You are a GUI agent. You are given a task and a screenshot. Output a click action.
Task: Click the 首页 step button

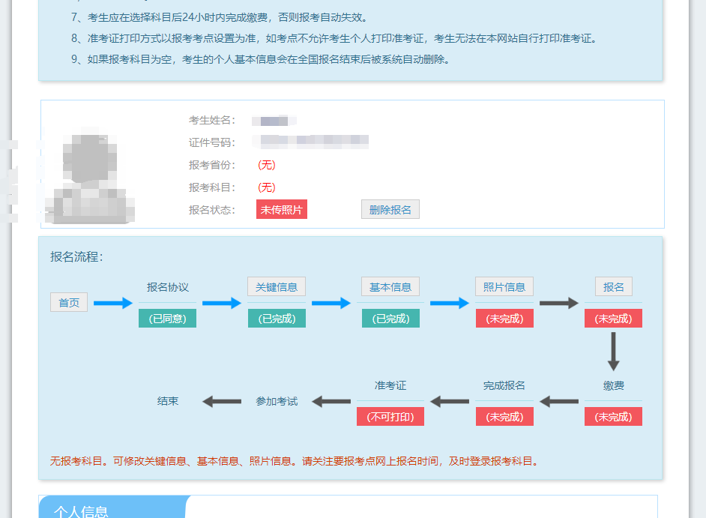[69, 303]
